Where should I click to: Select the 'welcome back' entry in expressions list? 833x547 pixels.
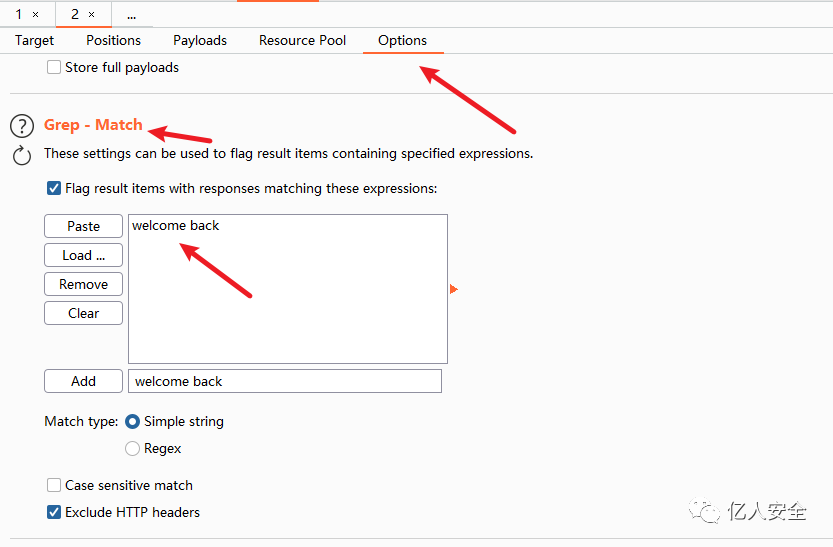pyautogui.click(x=176, y=226)
